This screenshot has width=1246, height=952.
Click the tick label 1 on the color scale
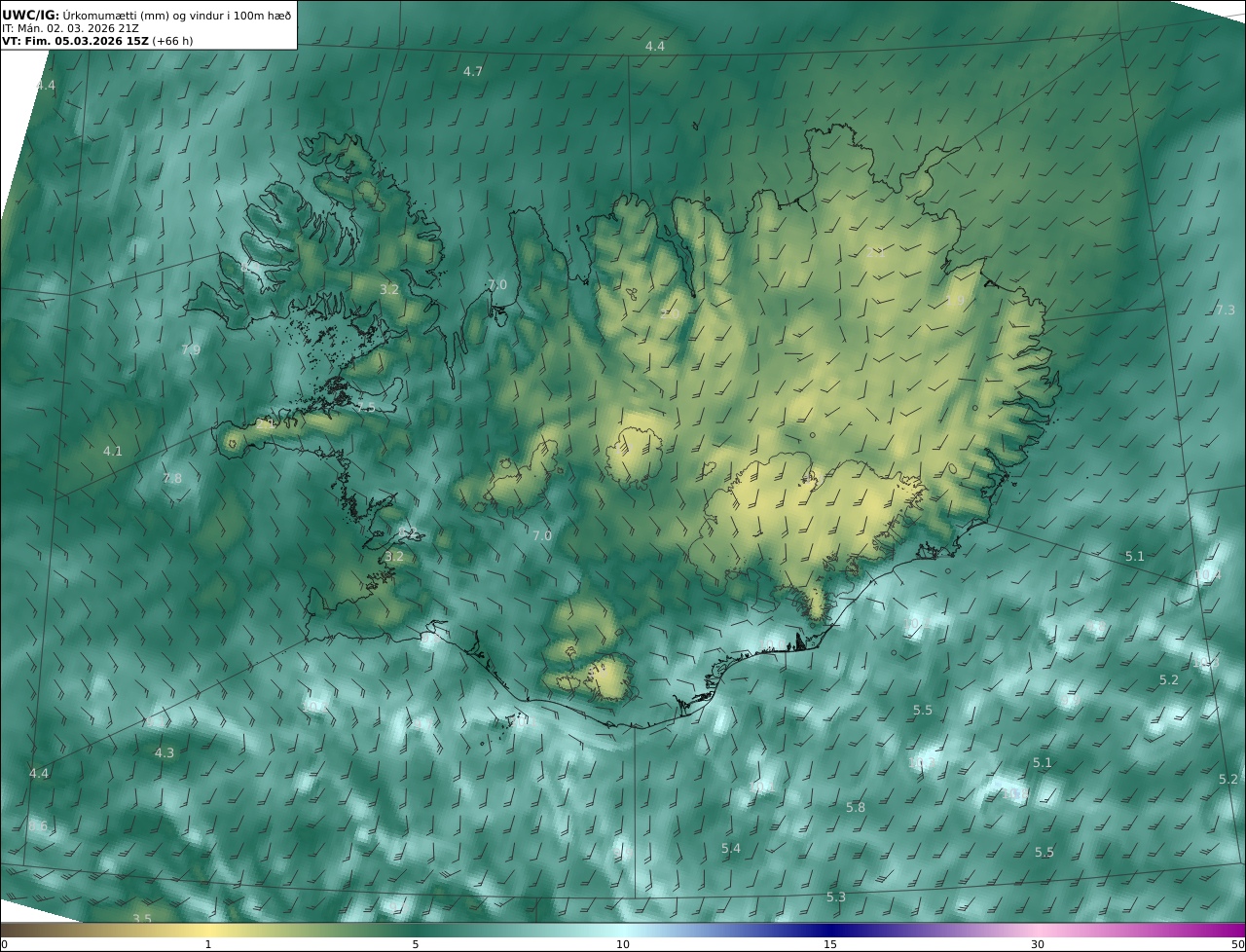click(x=208, y=945)
